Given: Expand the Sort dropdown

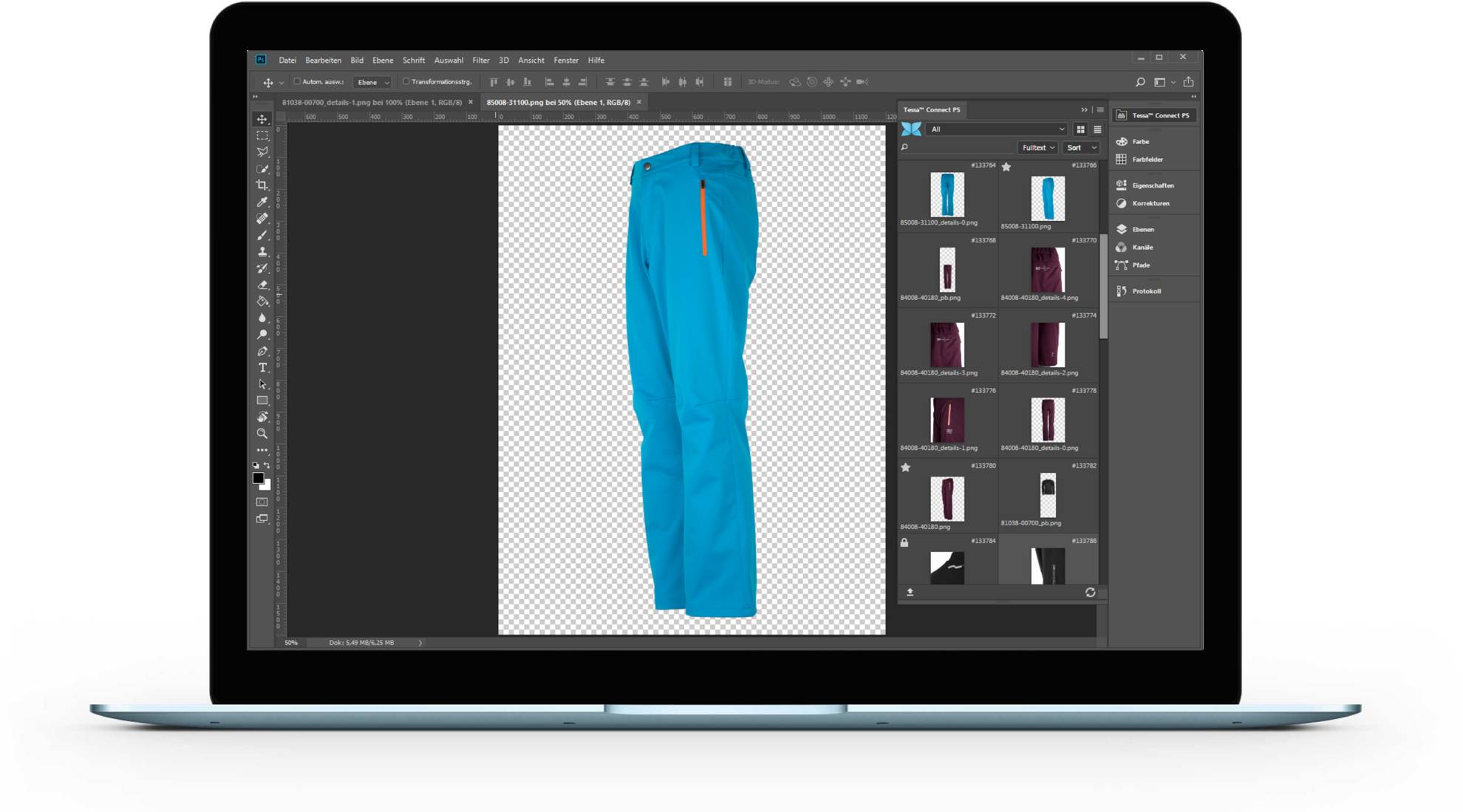Looking at the screenshot, I should click(1081, 148).
